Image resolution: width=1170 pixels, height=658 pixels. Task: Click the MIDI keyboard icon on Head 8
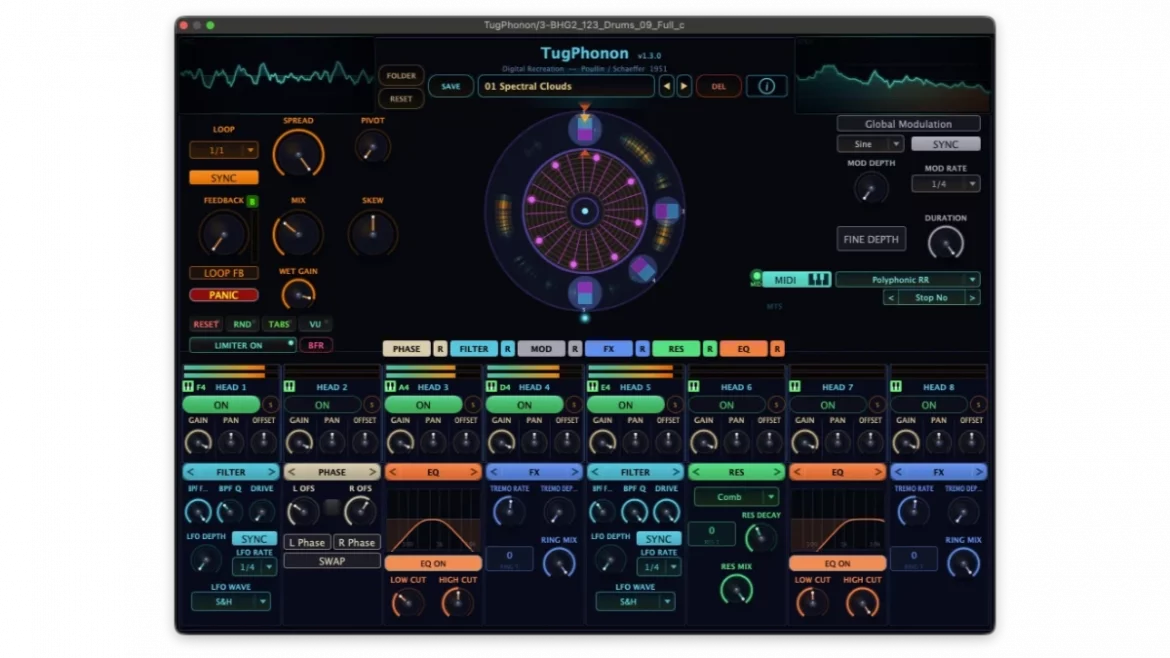[x=895, y=386]
